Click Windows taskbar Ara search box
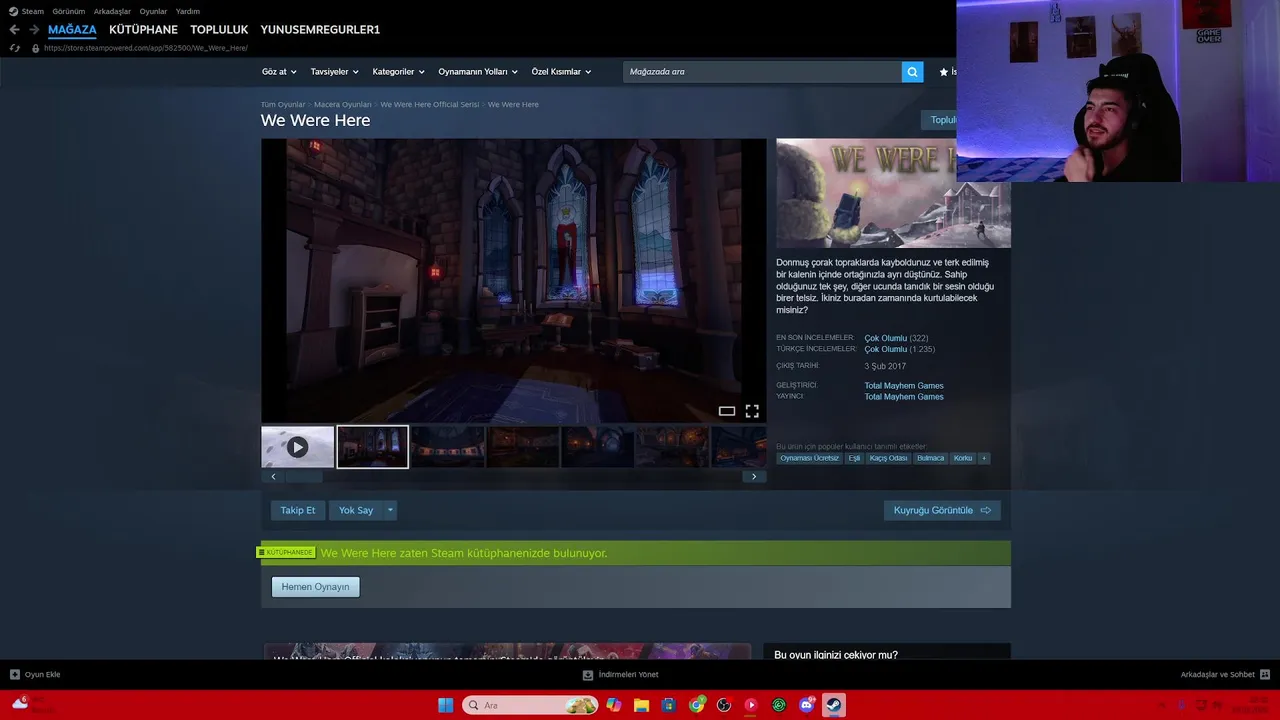The height and width of the screenshot is (720, 1280). [530, 705]
